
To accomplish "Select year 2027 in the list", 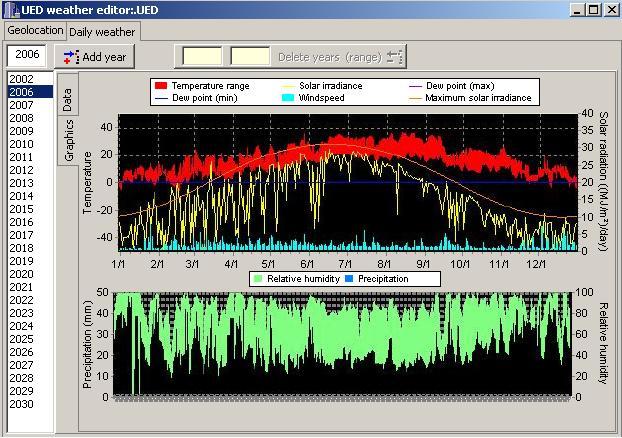I will coord(30,365).
